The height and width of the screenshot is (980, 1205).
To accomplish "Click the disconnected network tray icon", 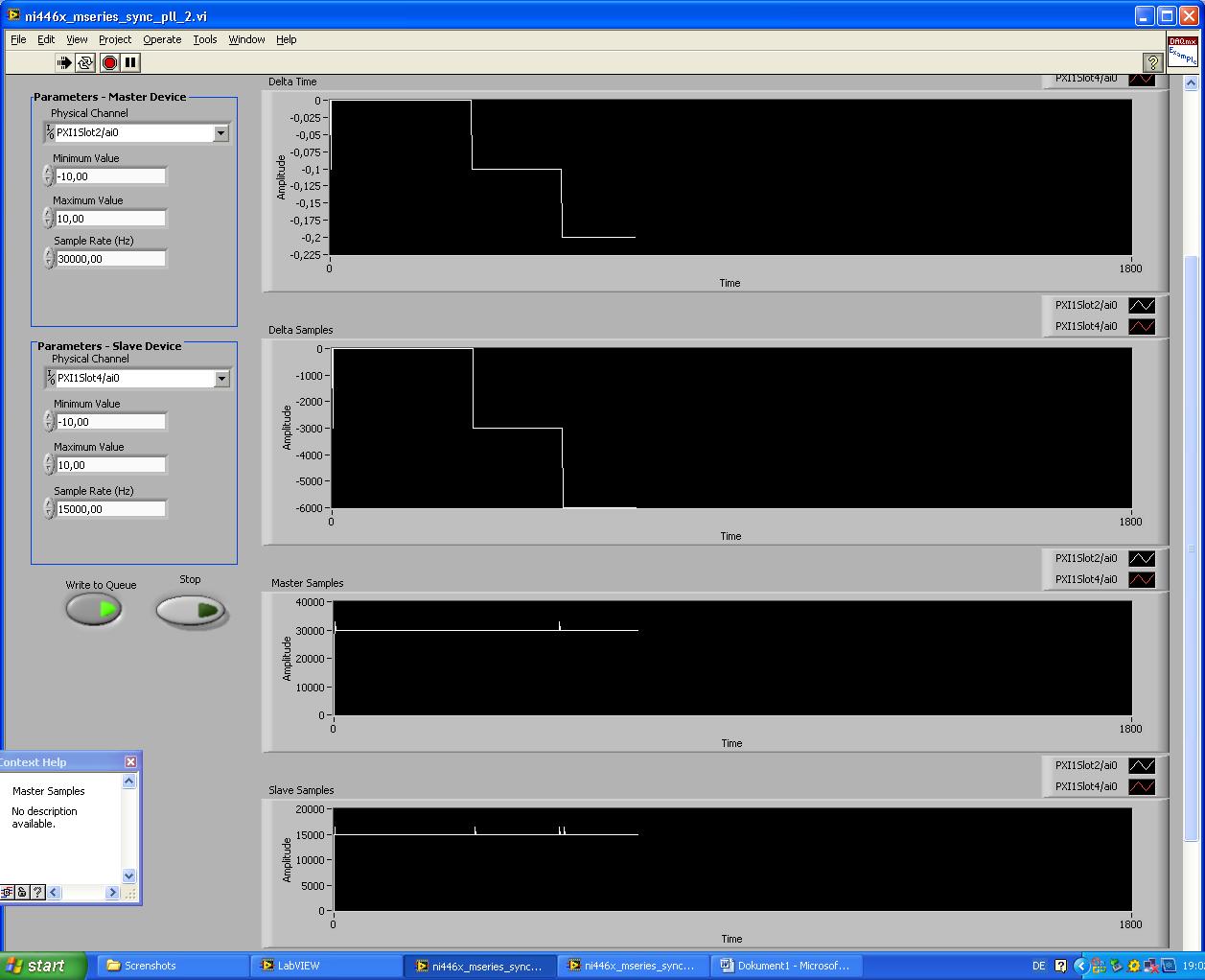I will pos(1151,966).
